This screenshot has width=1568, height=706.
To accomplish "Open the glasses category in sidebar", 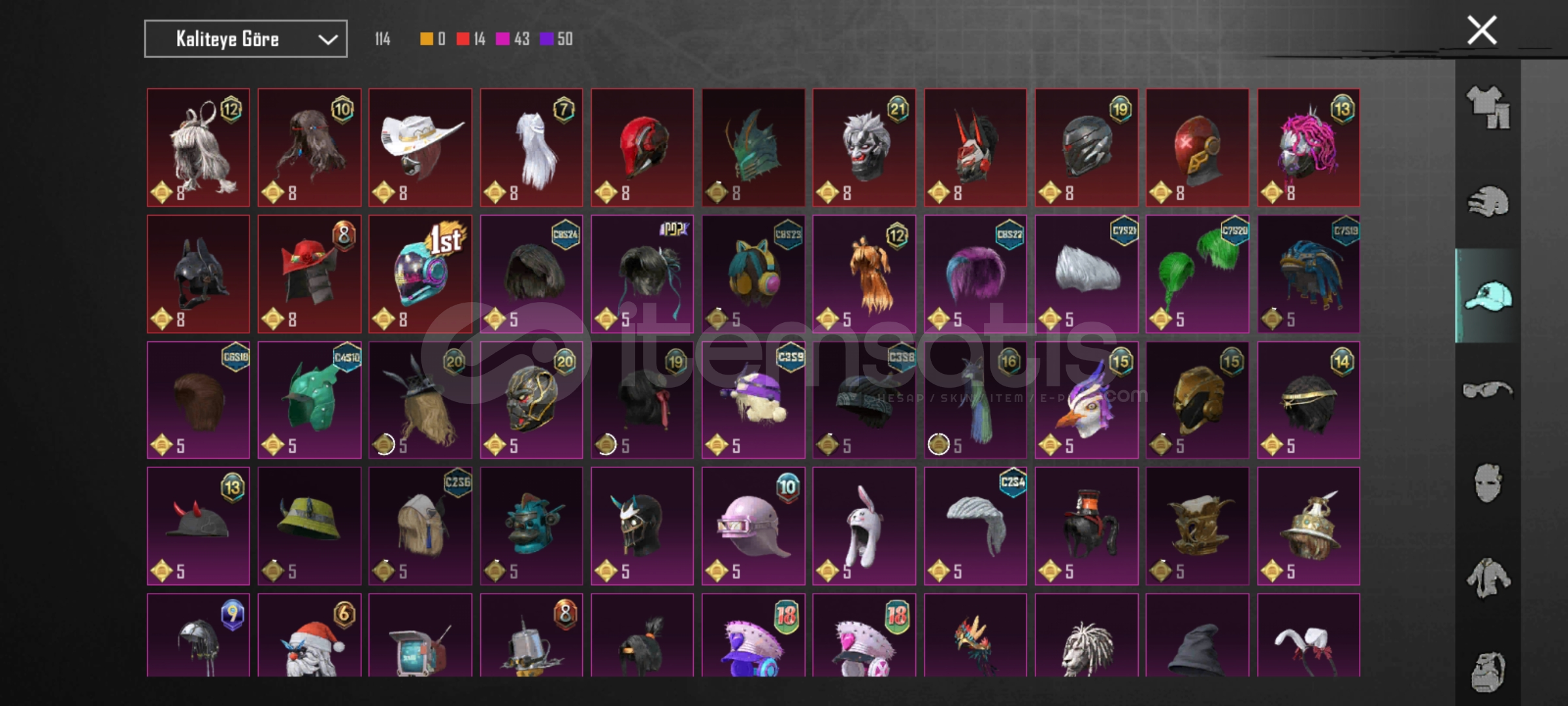I will 1488,390.
